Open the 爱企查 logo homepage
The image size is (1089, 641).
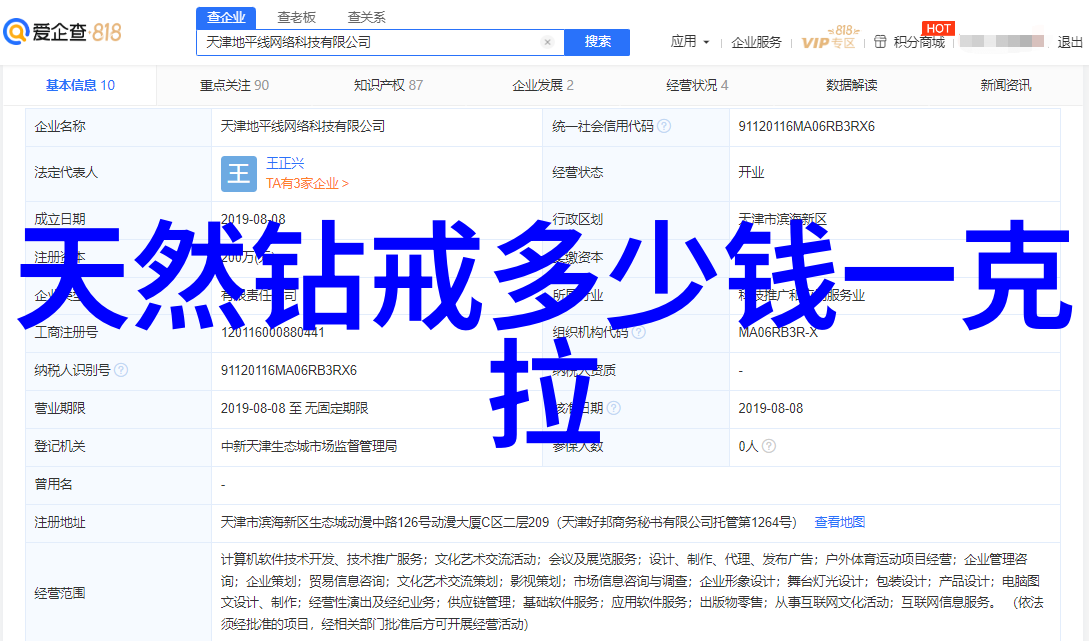coord(63,32)
